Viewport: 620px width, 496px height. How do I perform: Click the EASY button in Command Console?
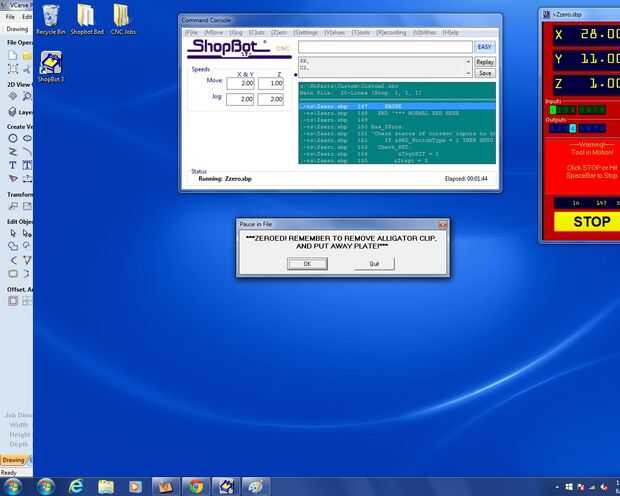(484, 47)
